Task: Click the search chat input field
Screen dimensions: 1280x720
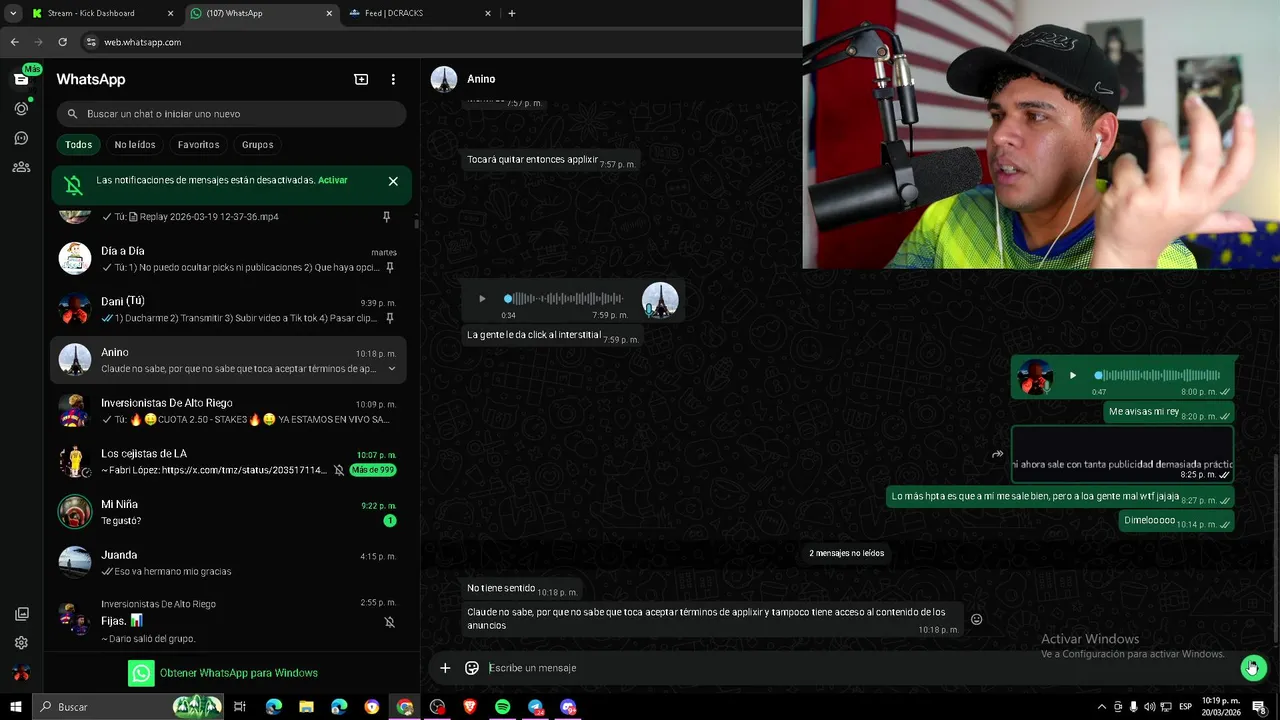Action: click(231, 114)
